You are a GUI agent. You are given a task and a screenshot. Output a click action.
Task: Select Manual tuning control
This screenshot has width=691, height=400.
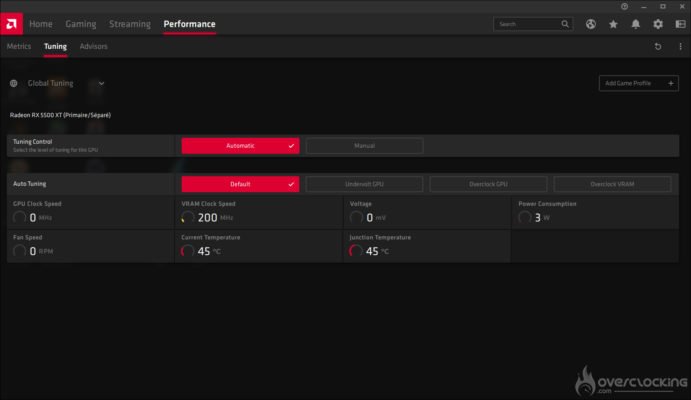[x=364, y=146]
